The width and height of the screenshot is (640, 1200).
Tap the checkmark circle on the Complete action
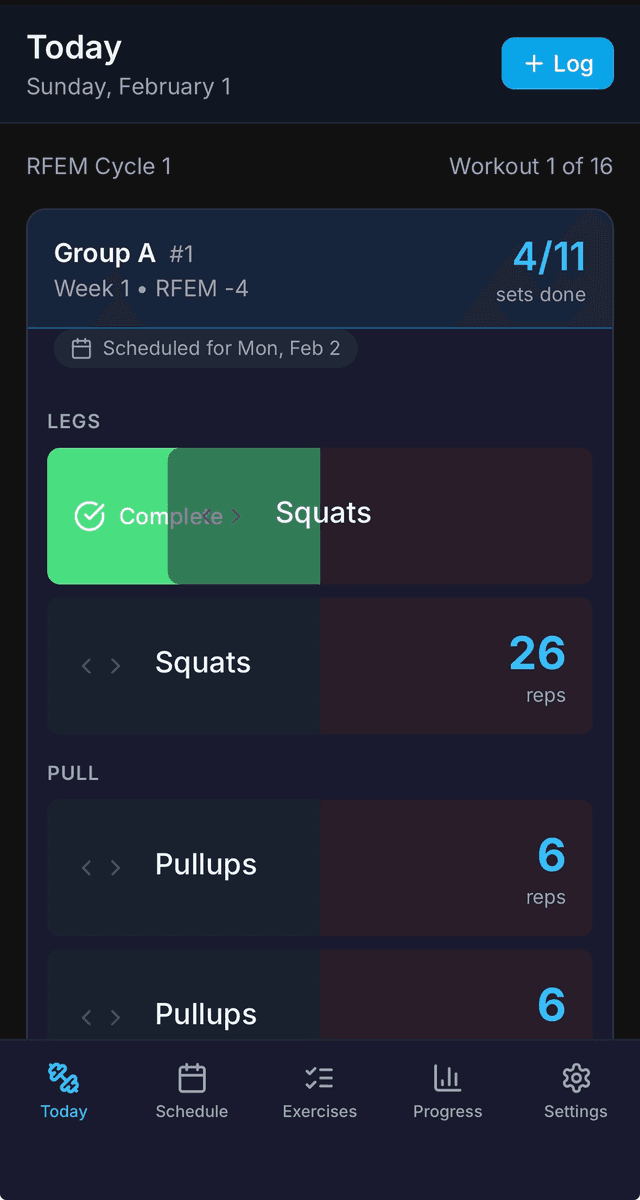pos(89,516)
